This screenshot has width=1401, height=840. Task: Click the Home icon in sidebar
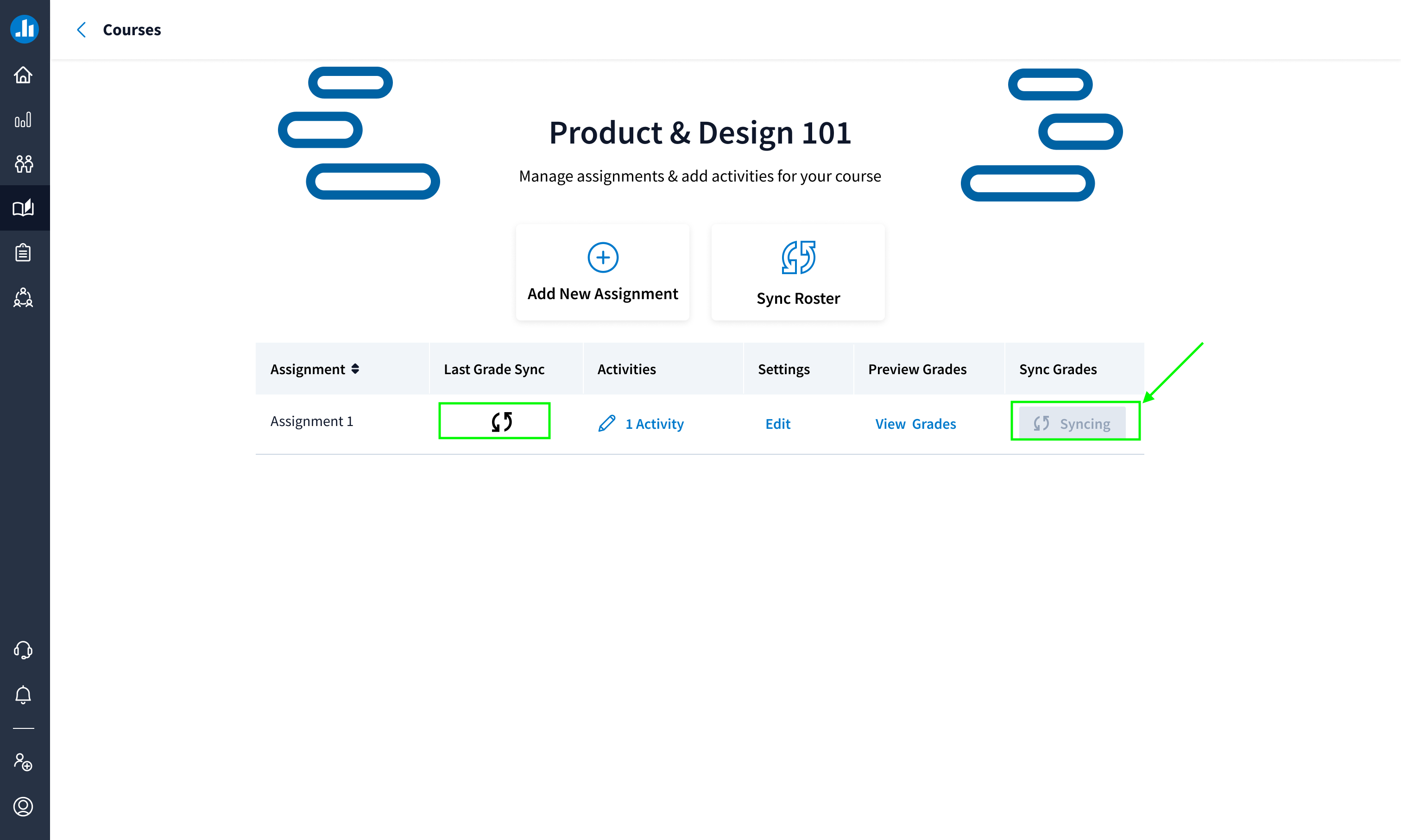coord(23,75)
